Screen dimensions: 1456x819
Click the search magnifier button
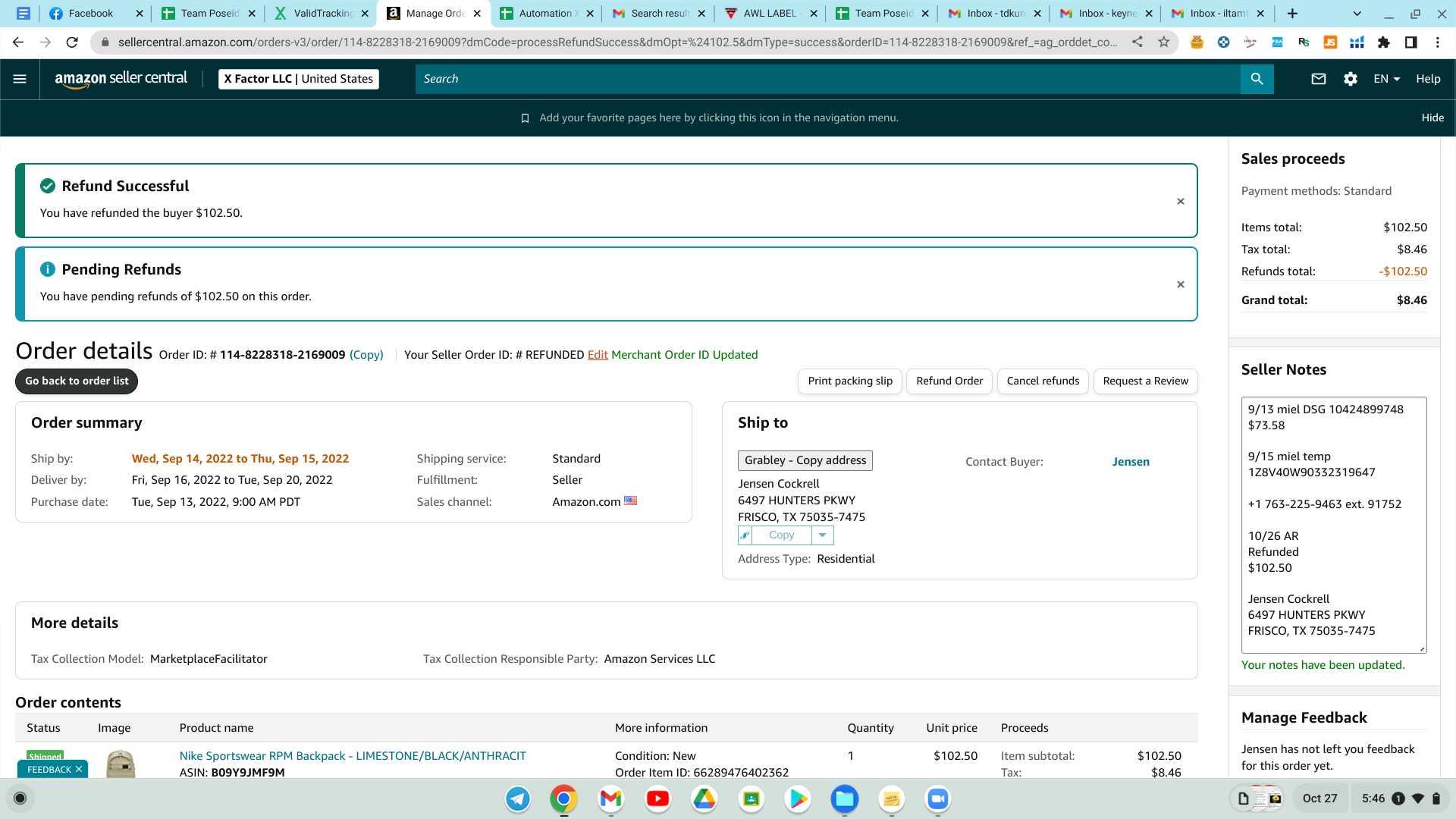click(1257, 79)
